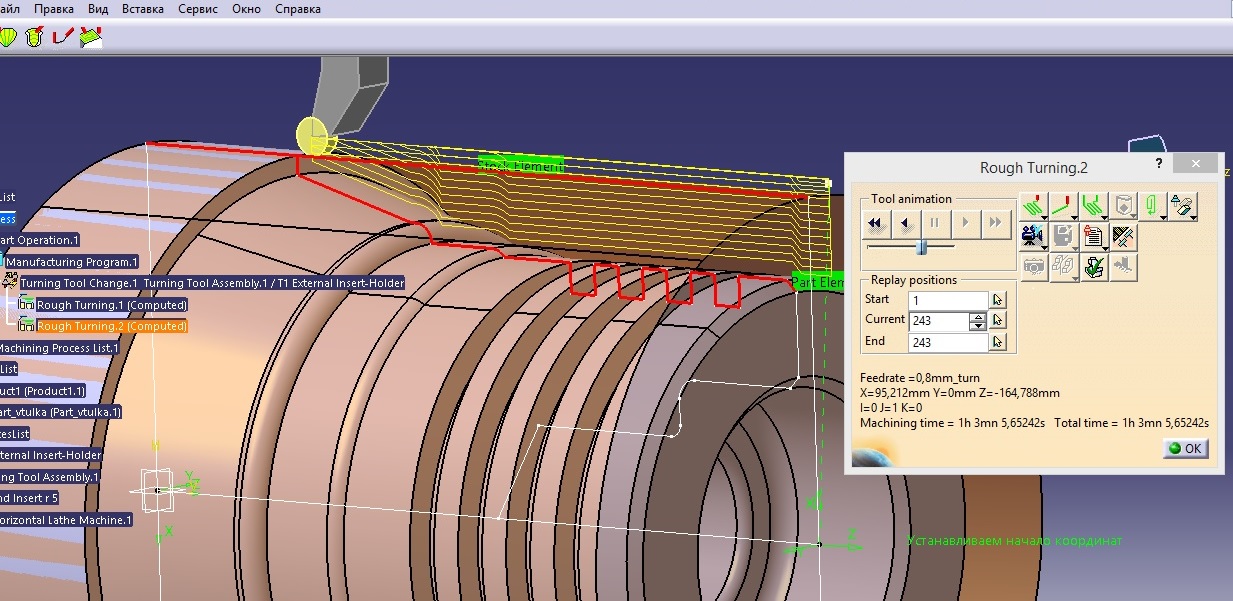Click the red-arrow toolpath icon in top toolbar

click(x=63, y=37)
